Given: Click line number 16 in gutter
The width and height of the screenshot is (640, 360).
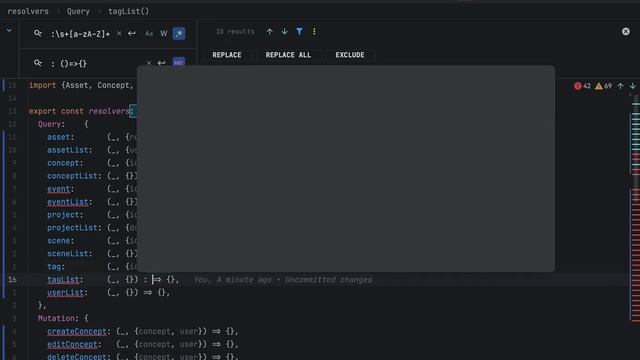Looking at the screenshot, I should [x=12, y=280].
